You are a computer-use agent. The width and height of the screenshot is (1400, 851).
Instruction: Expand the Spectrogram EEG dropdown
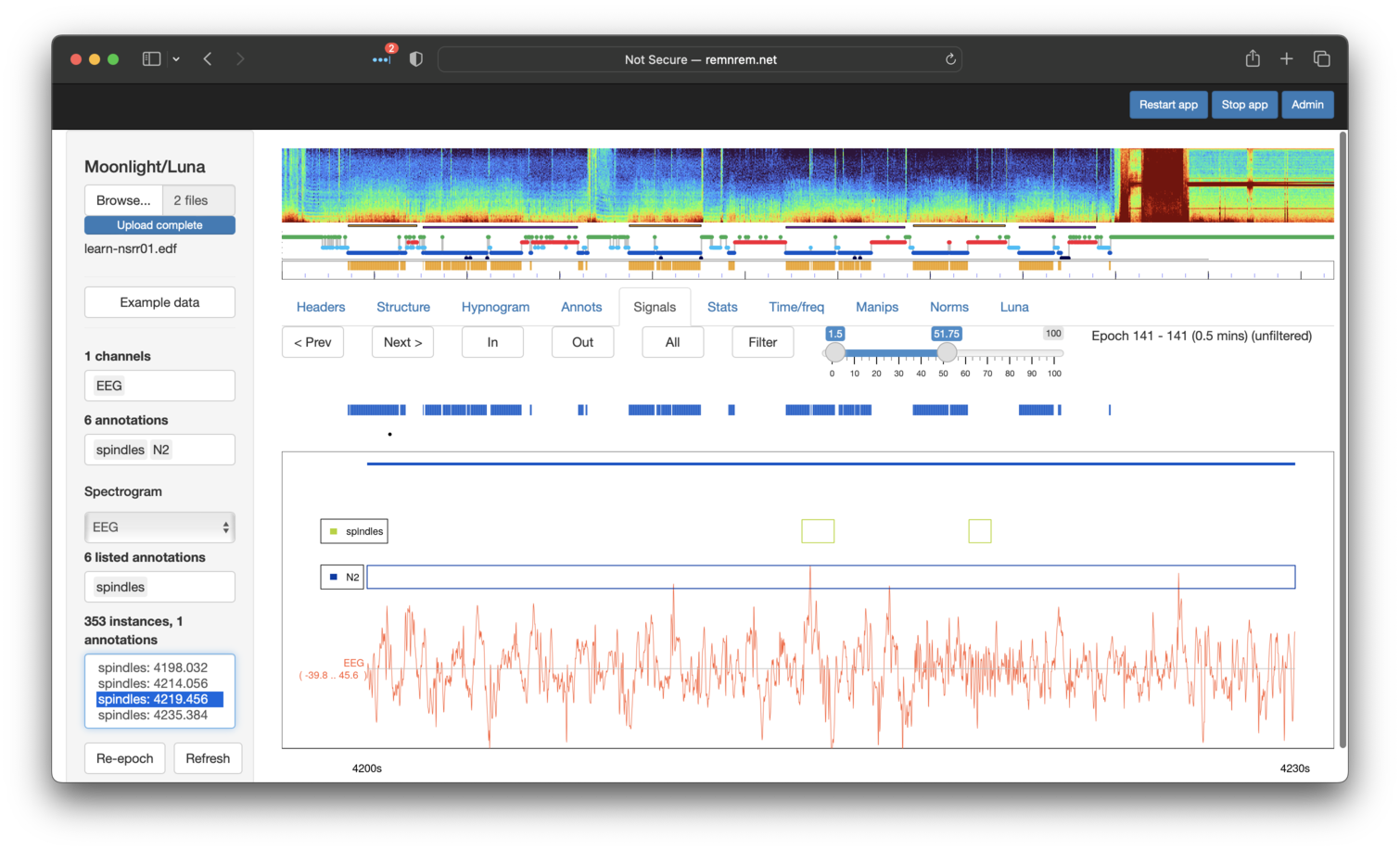(x=159, y=527)
